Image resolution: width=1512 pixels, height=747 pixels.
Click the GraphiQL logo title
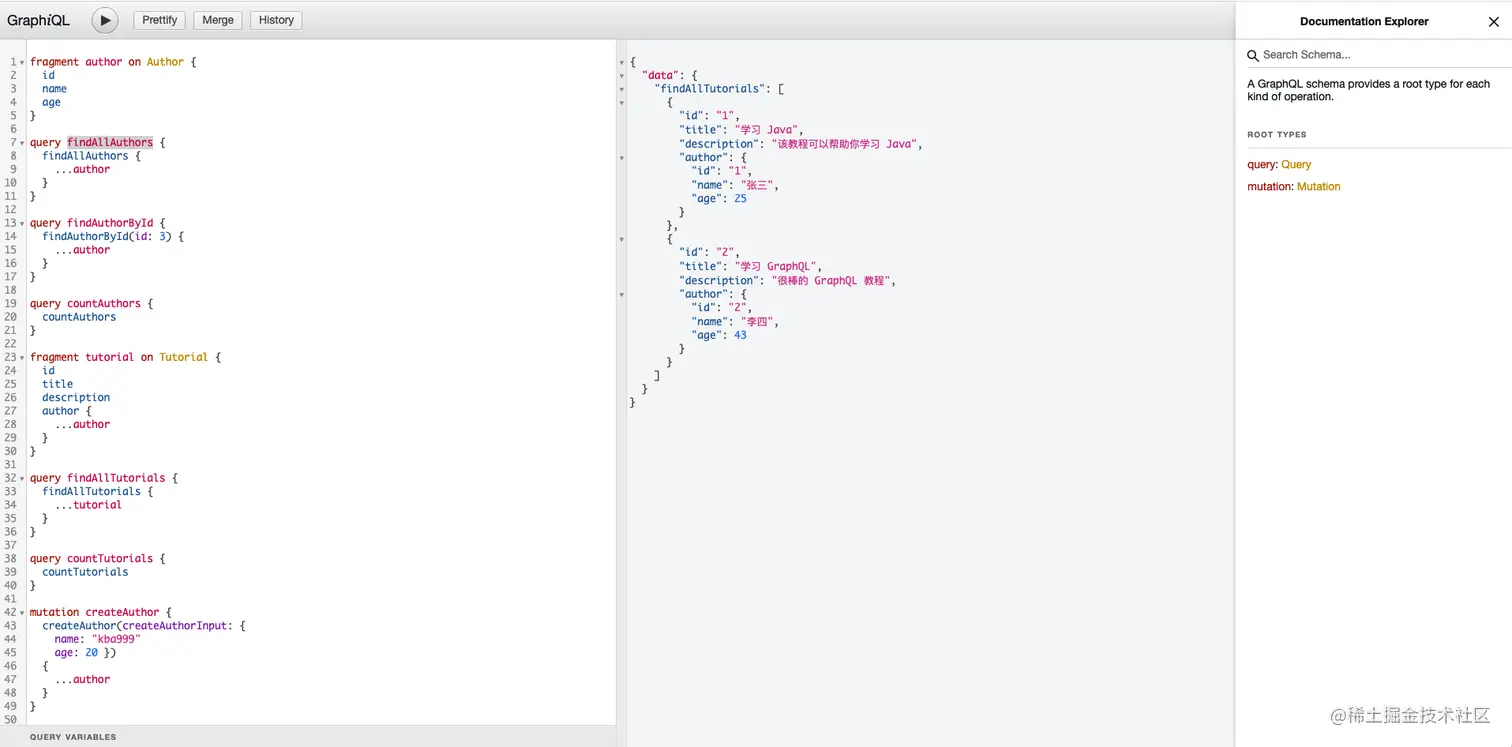pos(39,20)
